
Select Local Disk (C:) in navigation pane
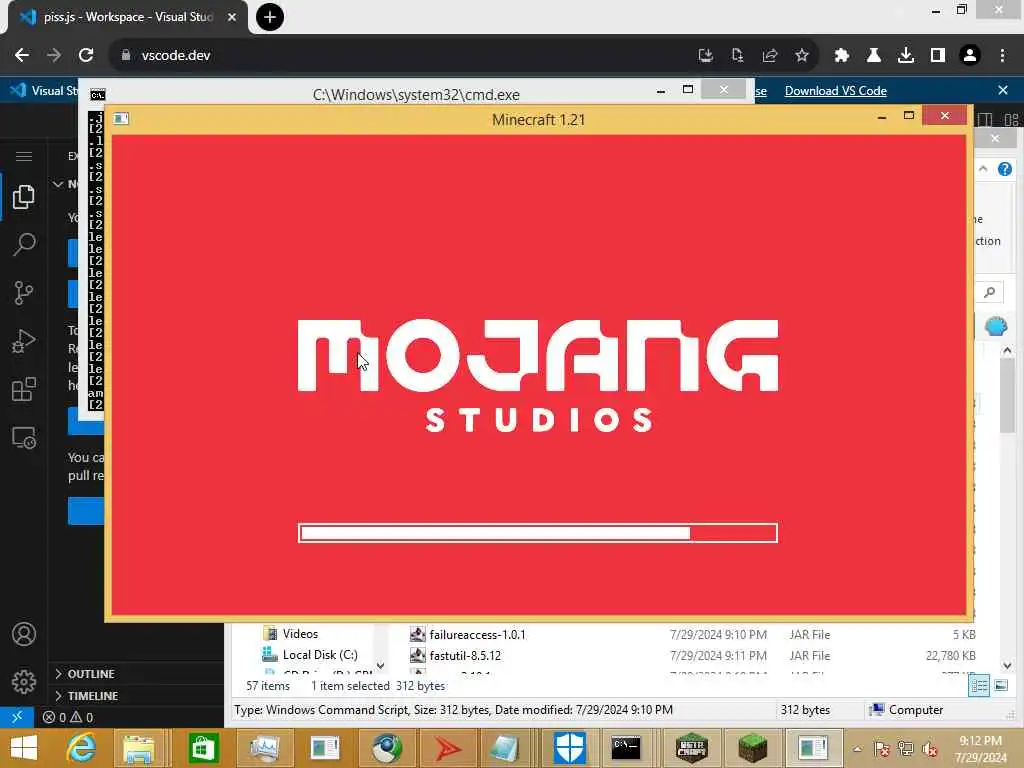coord(320,655)
